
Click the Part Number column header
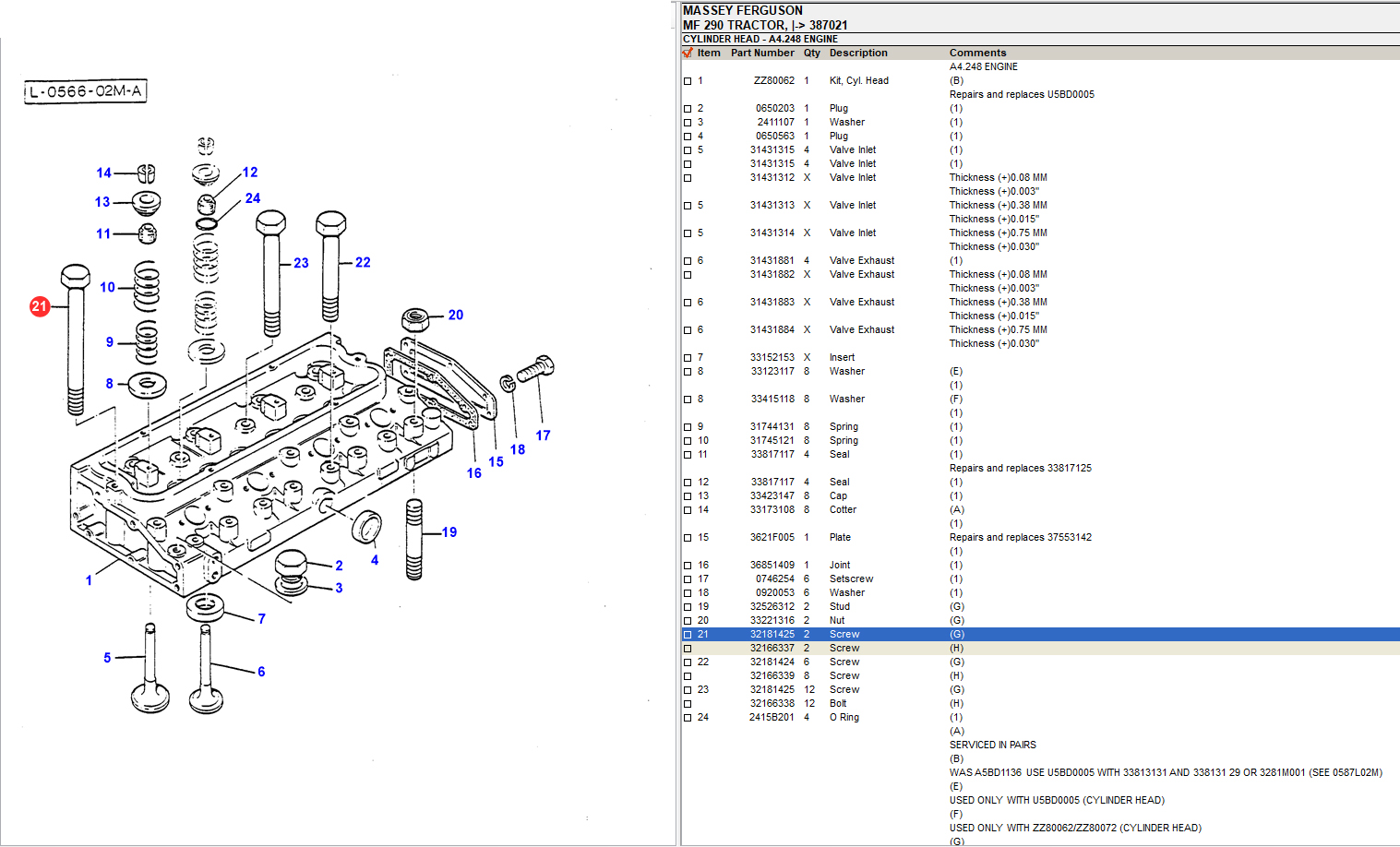[761, 53]
